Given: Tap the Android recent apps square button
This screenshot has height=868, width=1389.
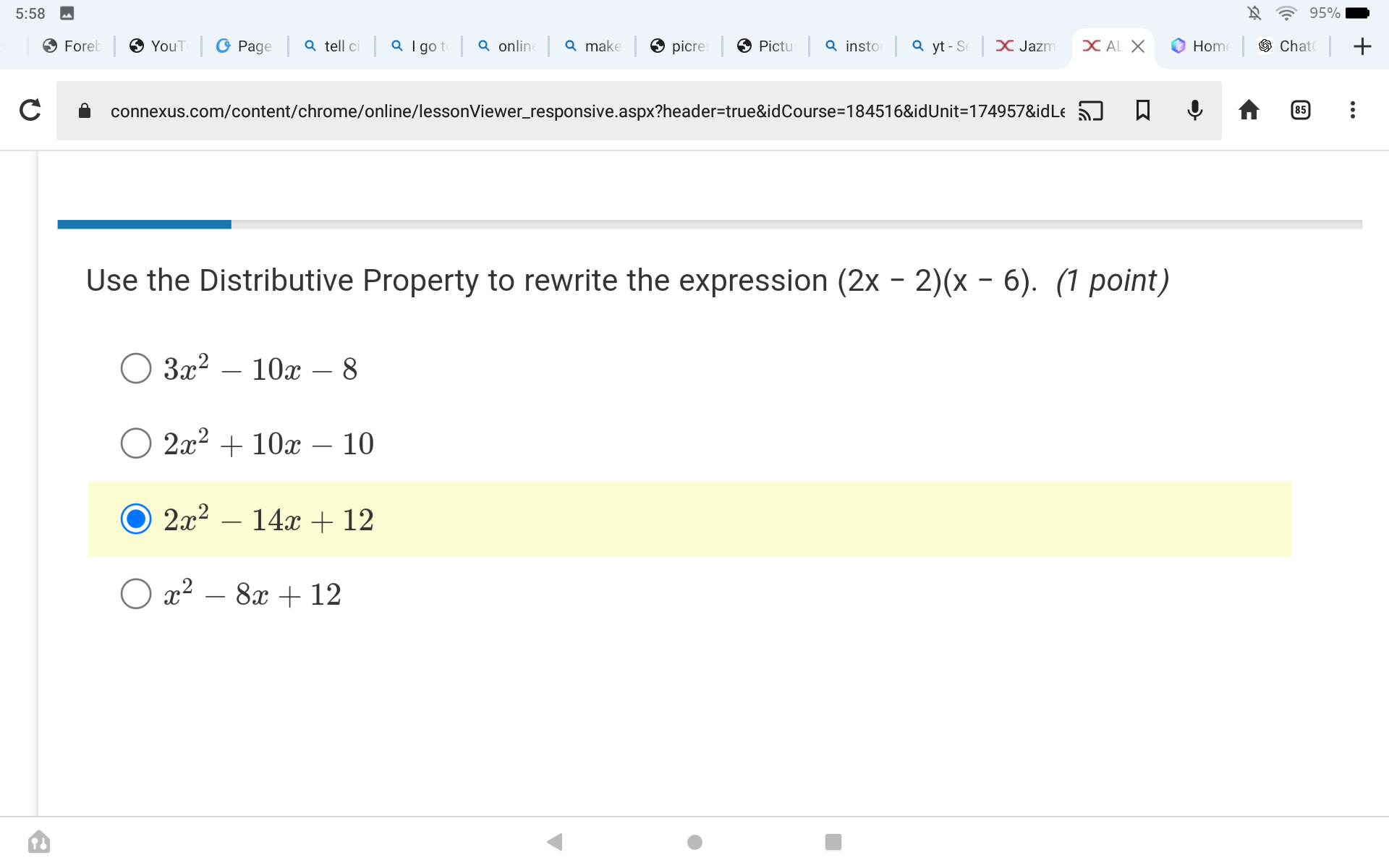Looking at the screenshot, I should tap(833, 841).
